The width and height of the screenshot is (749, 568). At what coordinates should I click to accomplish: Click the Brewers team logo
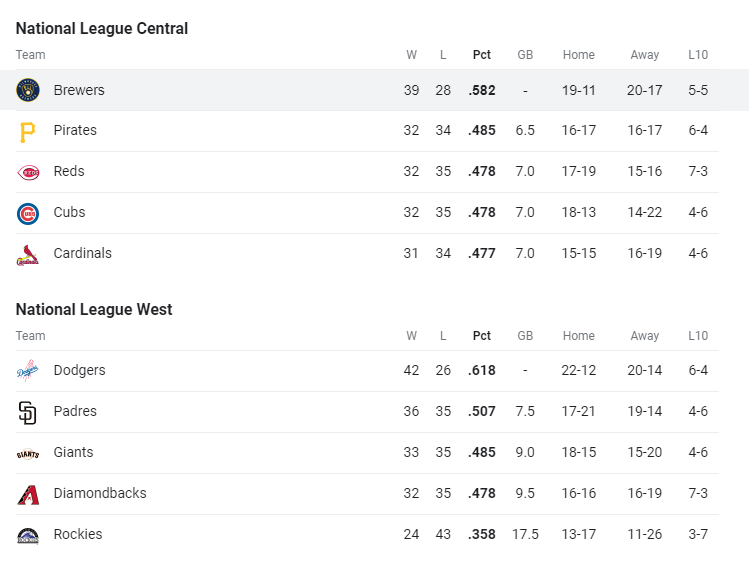click(x=28, y=90)
